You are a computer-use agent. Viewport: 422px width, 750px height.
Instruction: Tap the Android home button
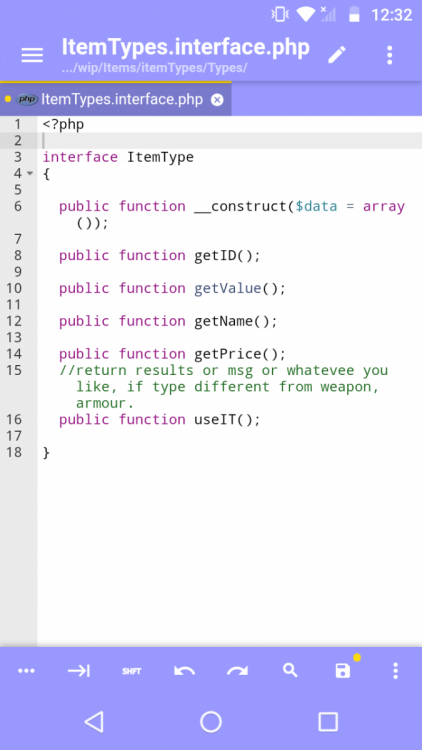211,721
